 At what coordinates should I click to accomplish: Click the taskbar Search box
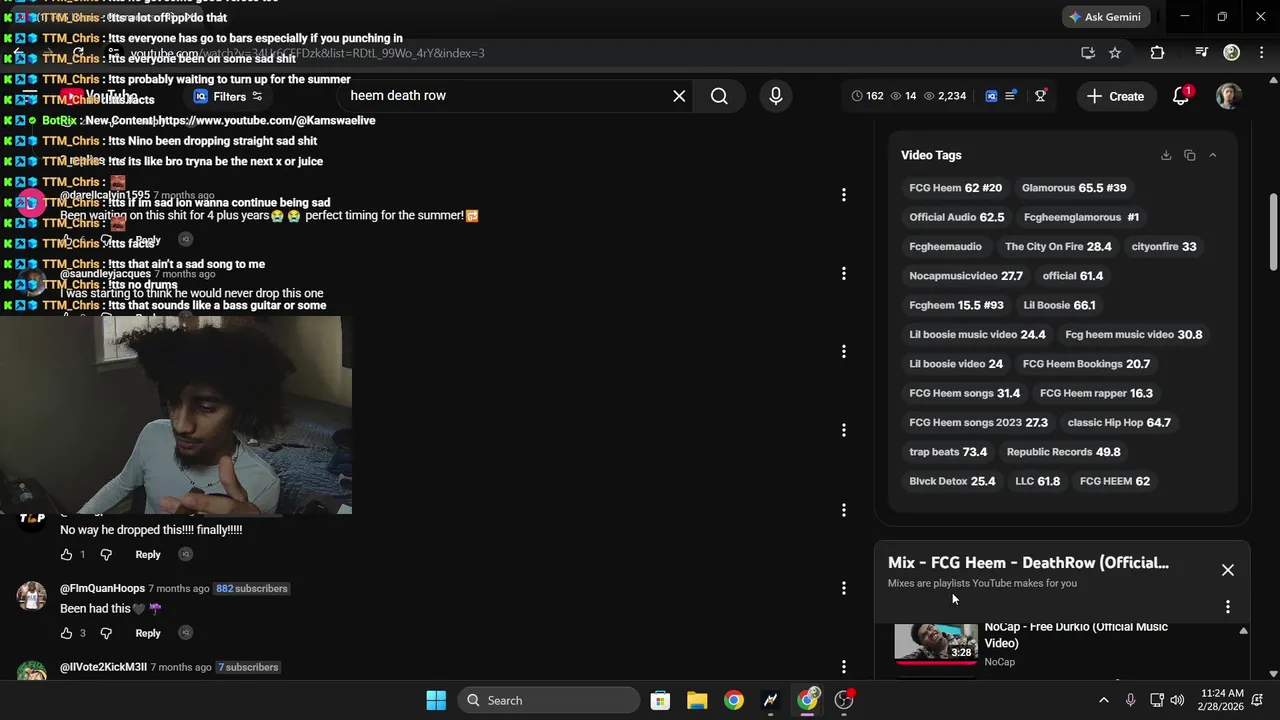[x=548, y=700]
